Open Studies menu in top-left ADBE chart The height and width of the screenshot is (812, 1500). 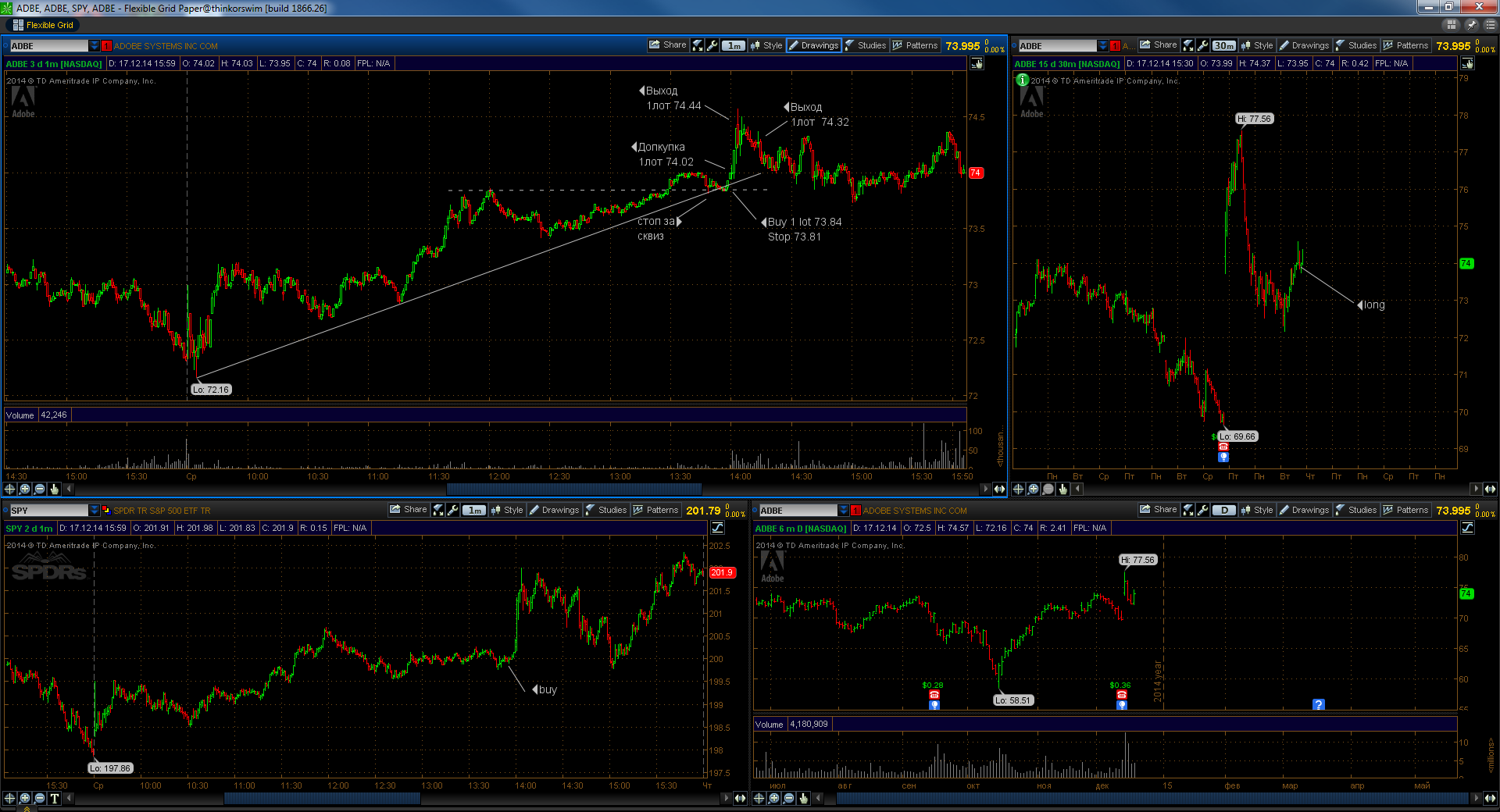click(x=865, y=45)
